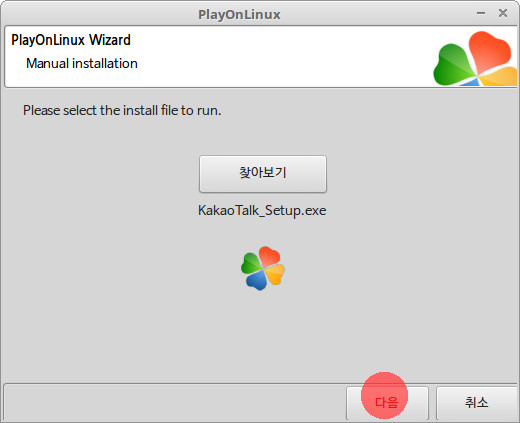Viewport: 520px width, 423px height.
Task: Click the PlayOnLinux title bar text
Action: coord(239,14)
